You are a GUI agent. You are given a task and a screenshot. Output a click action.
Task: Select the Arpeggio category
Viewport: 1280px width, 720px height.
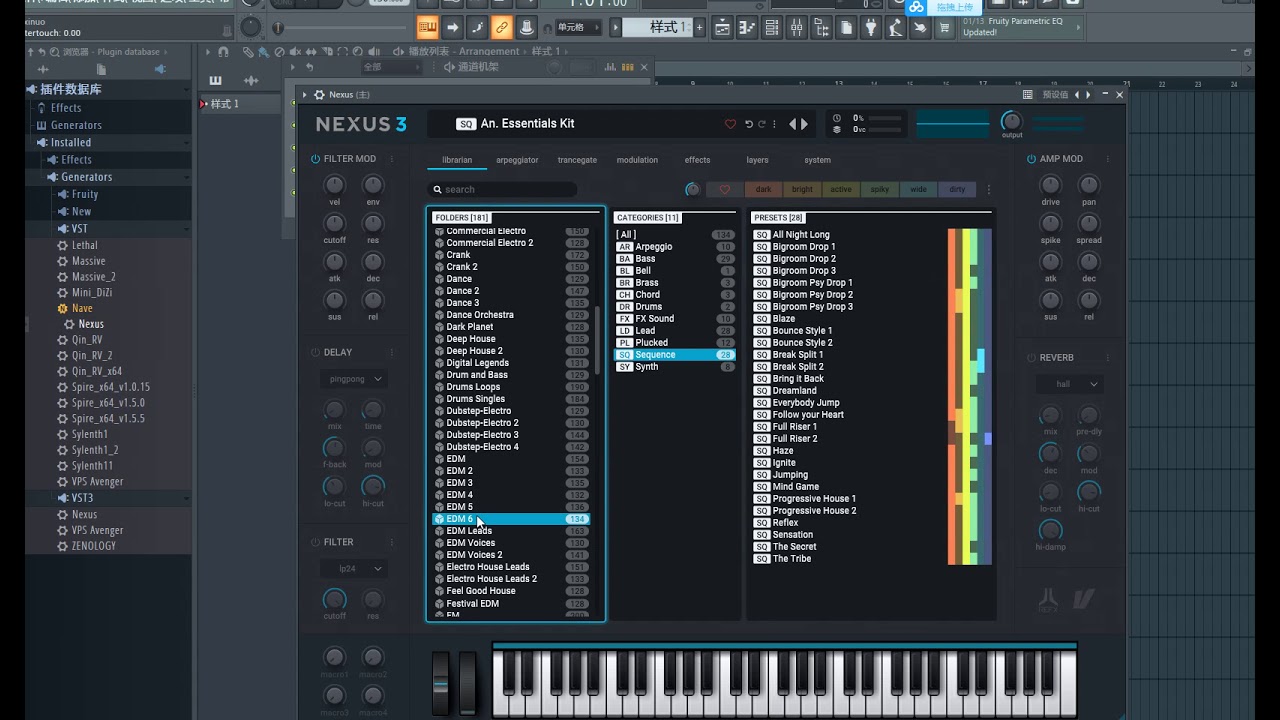[674, 246]
